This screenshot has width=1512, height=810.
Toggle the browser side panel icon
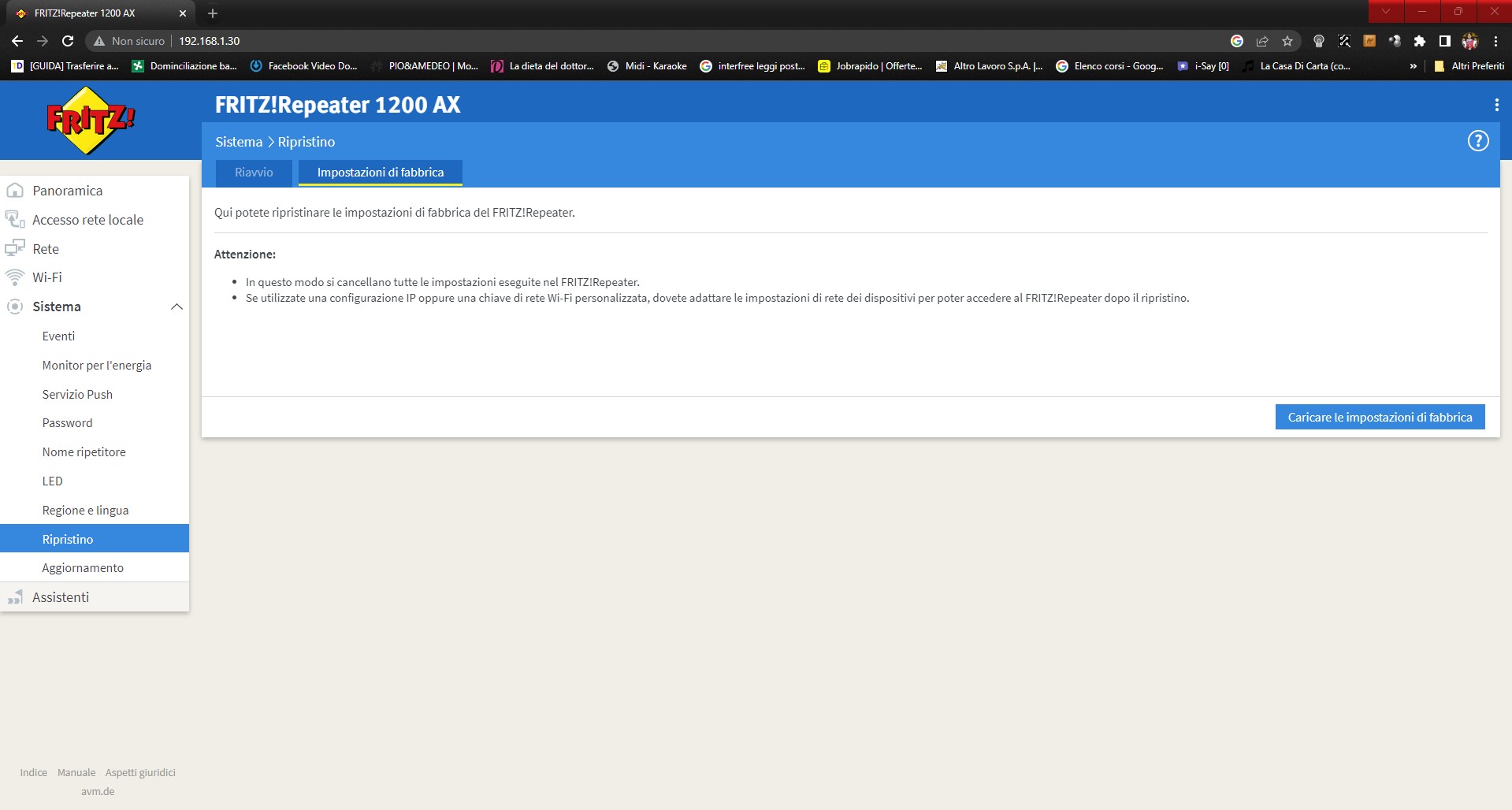1445,41
